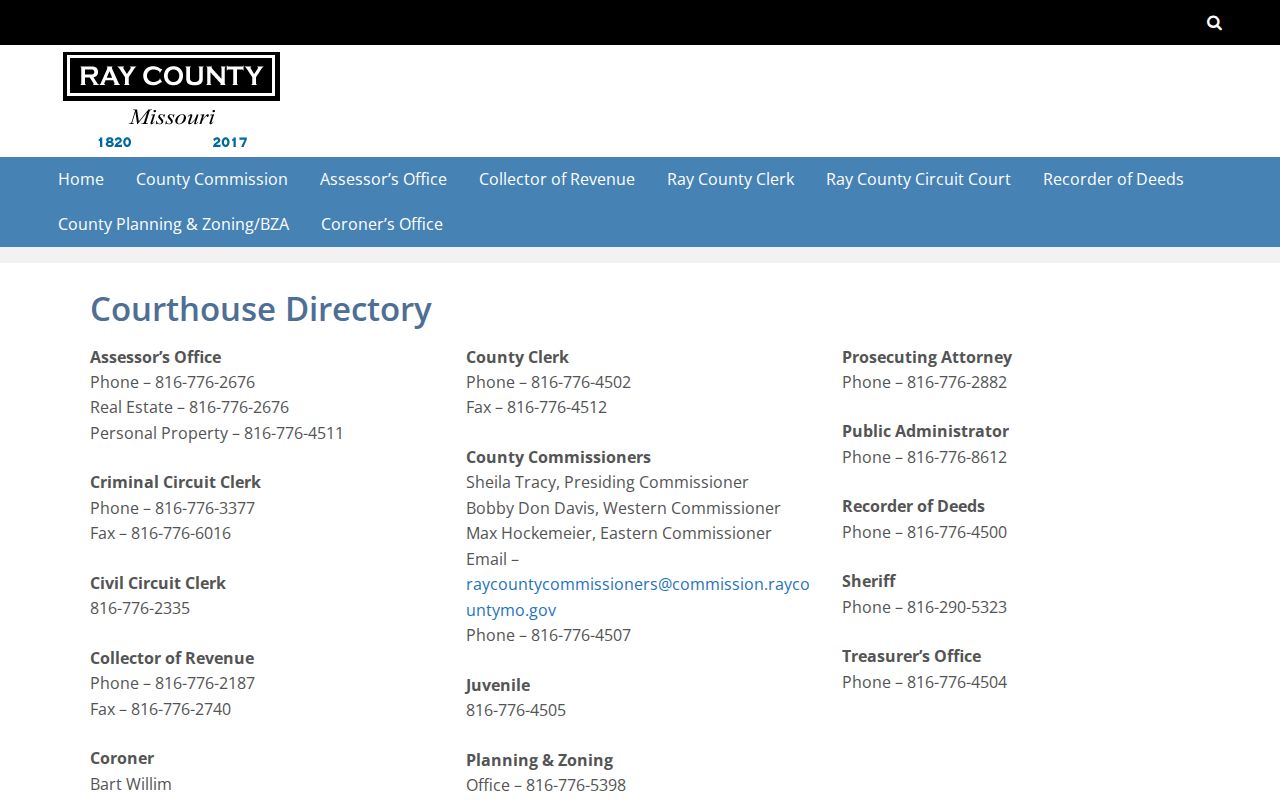Click Fax – 816-776-2740 line

pyautogui.click(x=161, y=709)
